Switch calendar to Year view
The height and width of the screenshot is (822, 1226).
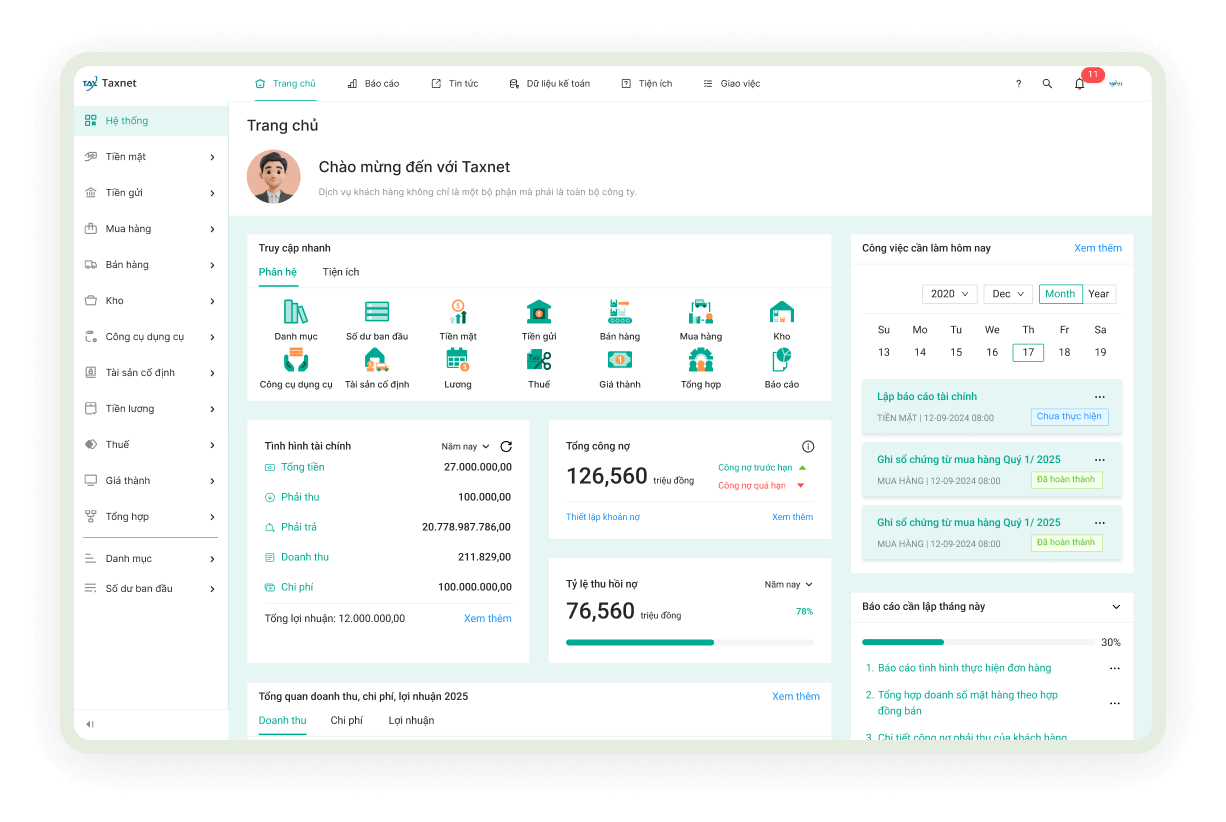point(1099,294)
